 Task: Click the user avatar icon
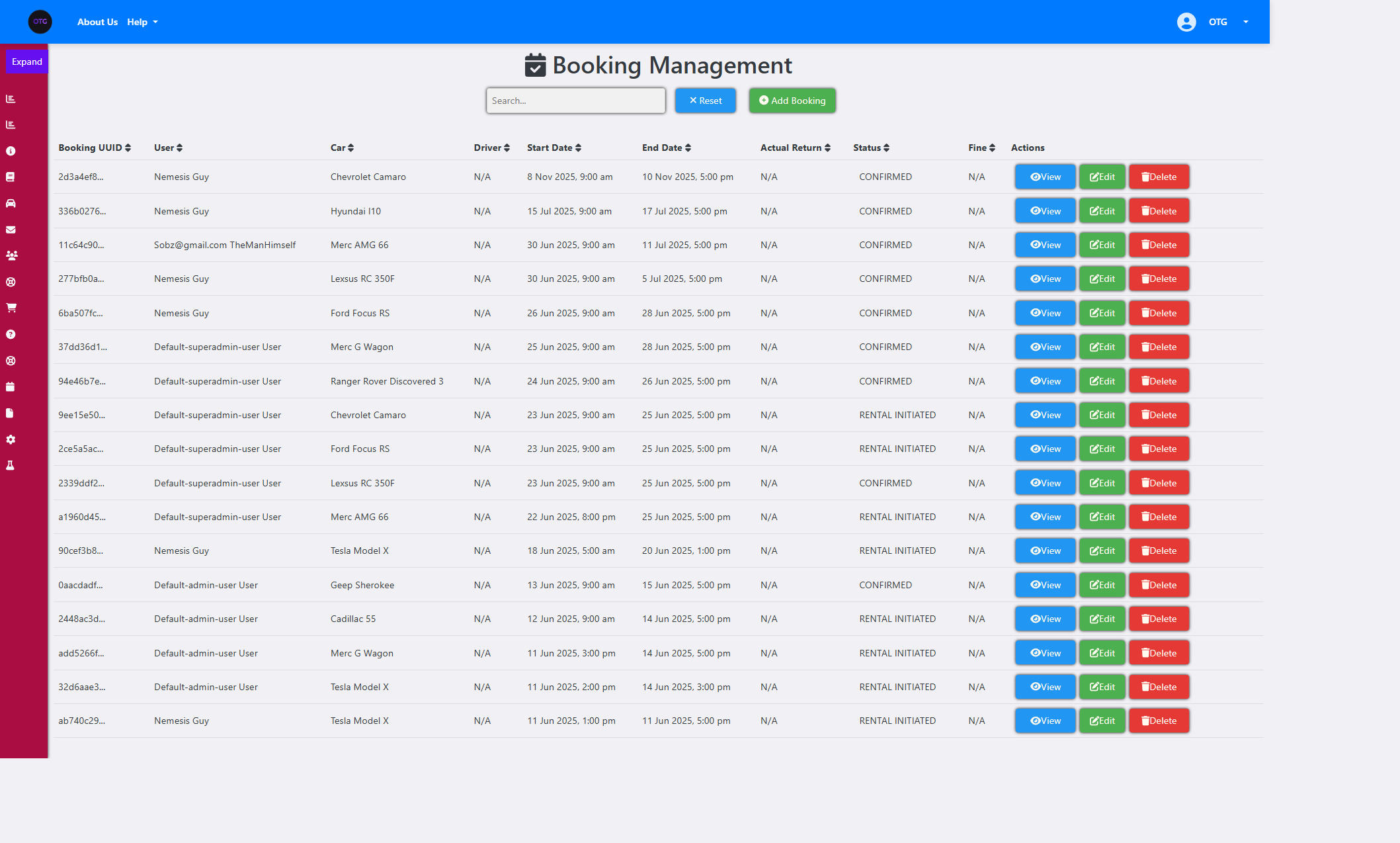(x=1186, y=22)
